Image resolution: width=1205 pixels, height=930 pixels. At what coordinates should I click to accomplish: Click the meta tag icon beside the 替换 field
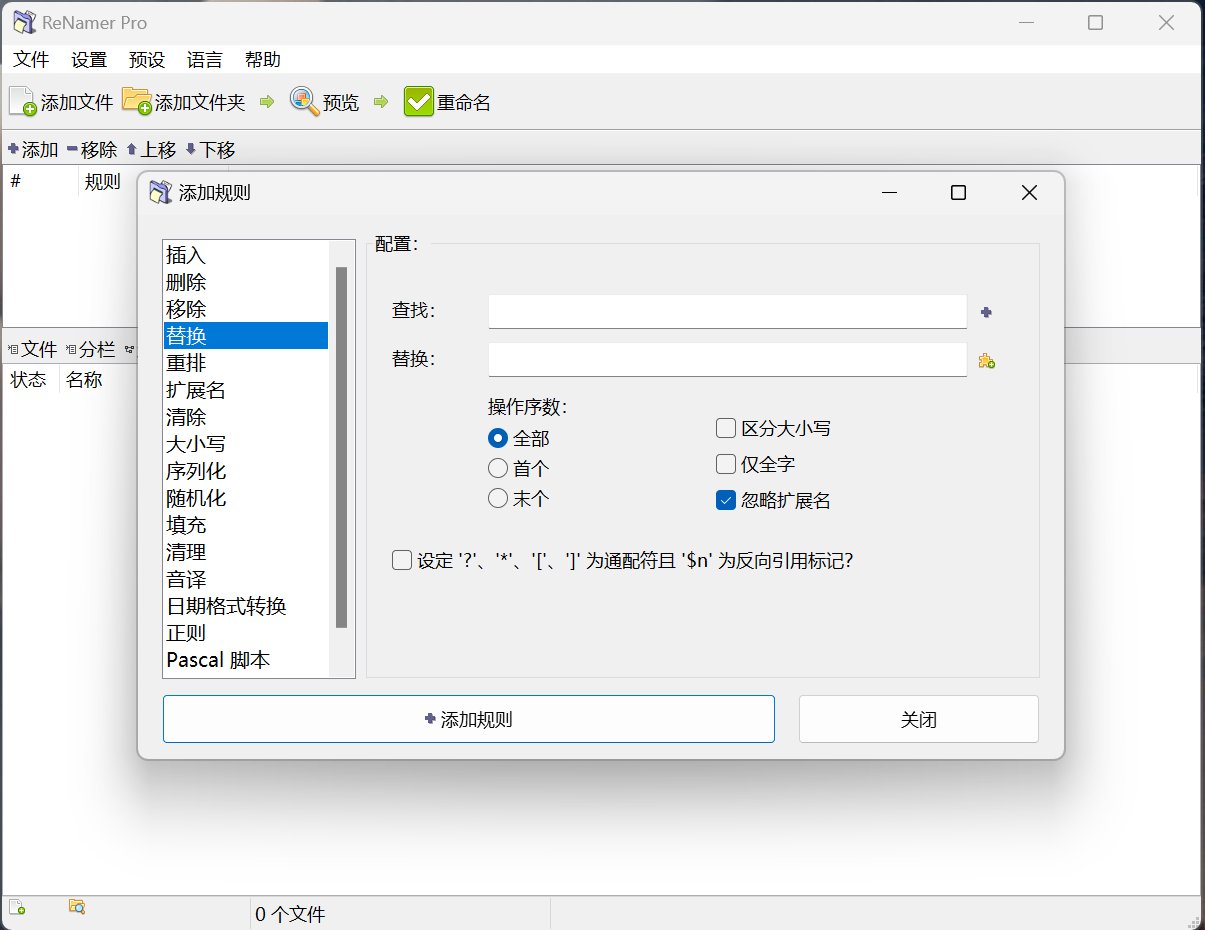click(986, 361)
